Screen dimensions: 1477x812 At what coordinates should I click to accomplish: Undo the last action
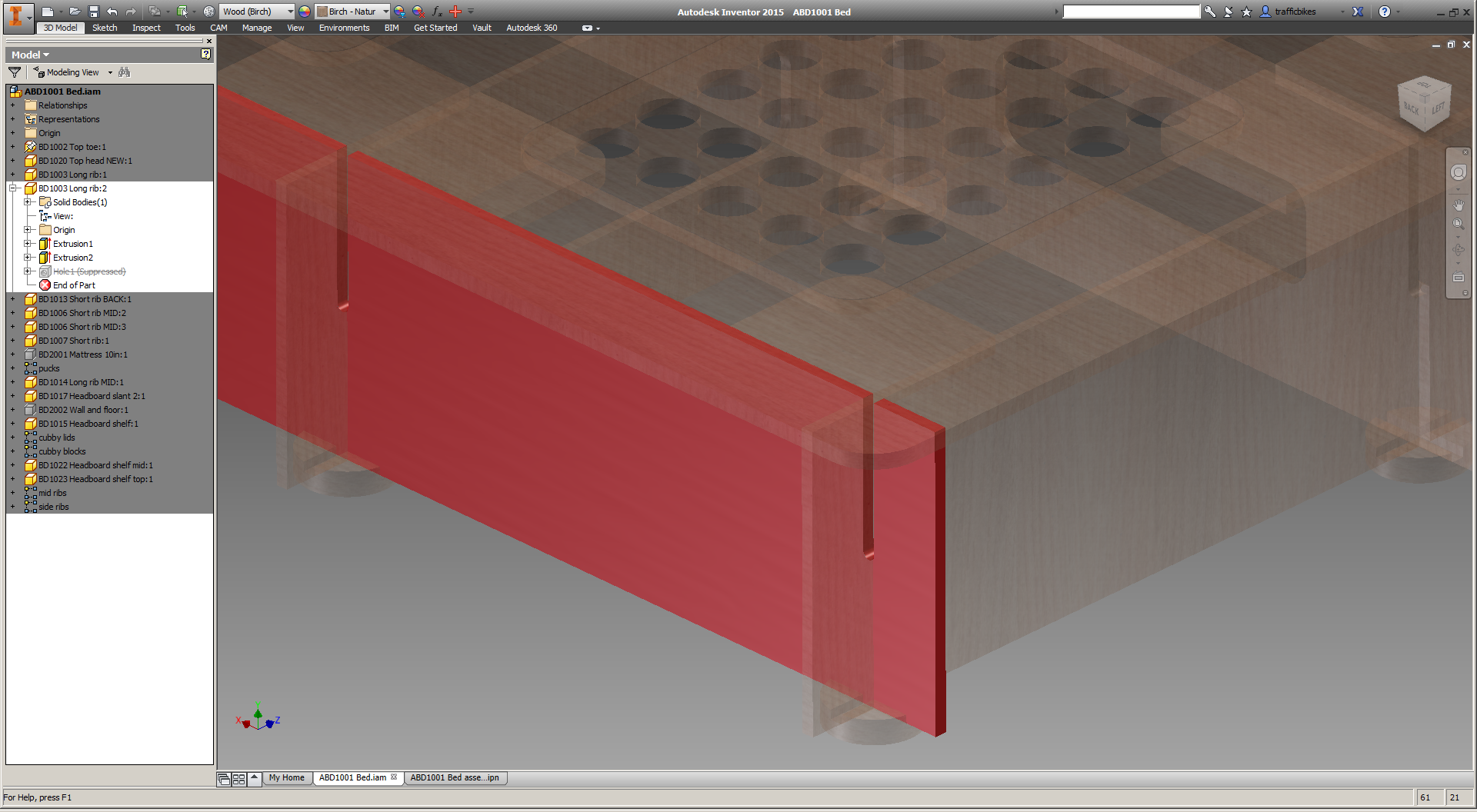coord(112,12)
